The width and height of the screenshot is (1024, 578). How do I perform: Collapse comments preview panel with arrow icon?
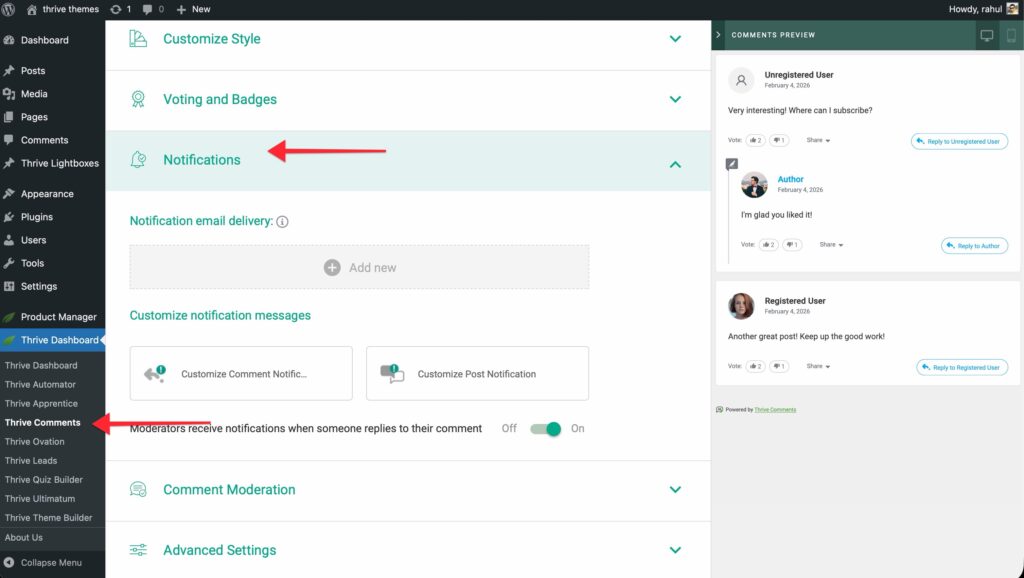click(718, 35)
